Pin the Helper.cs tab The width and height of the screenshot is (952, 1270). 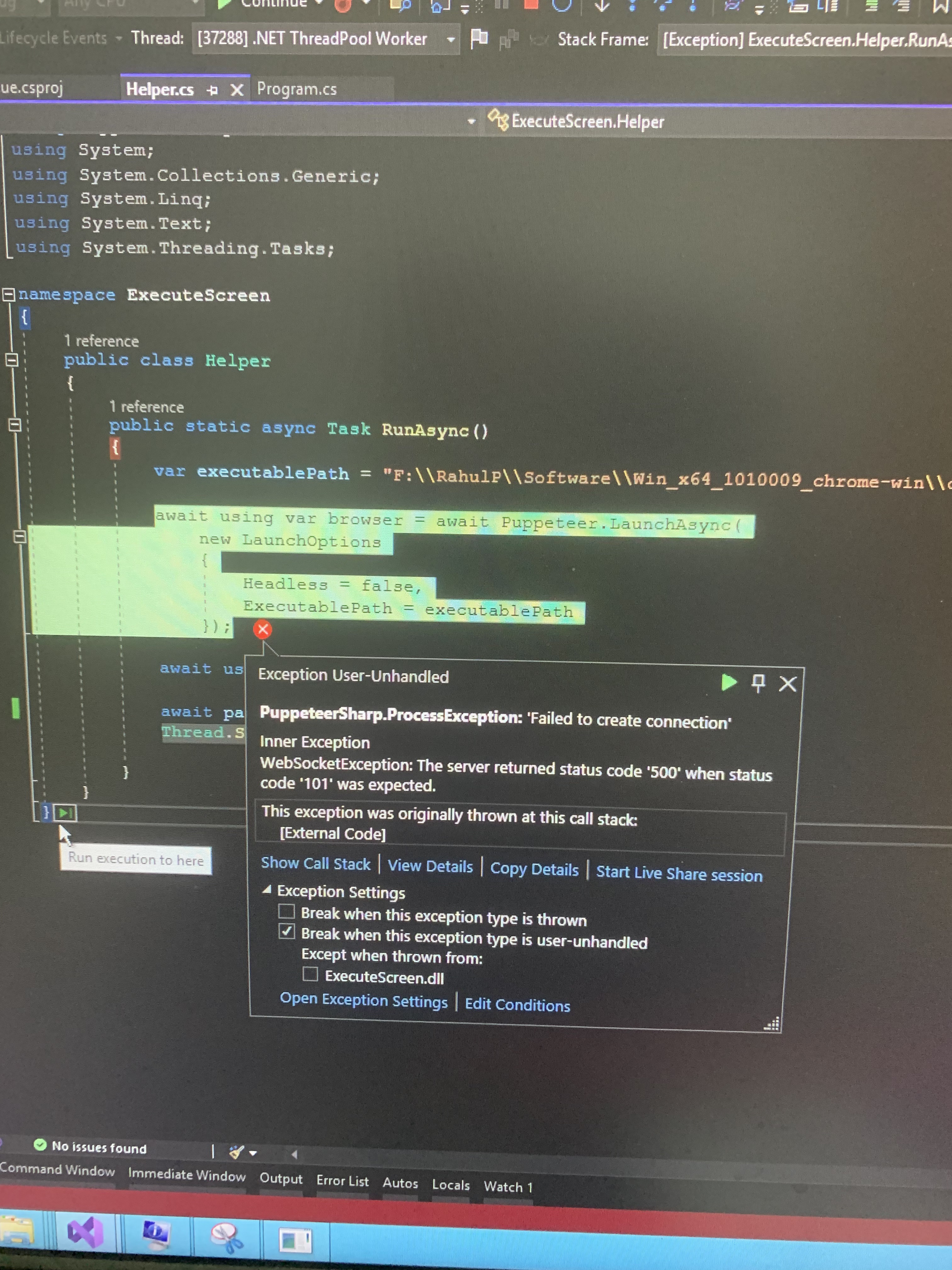pyautogui.click(x=212, y=90)
